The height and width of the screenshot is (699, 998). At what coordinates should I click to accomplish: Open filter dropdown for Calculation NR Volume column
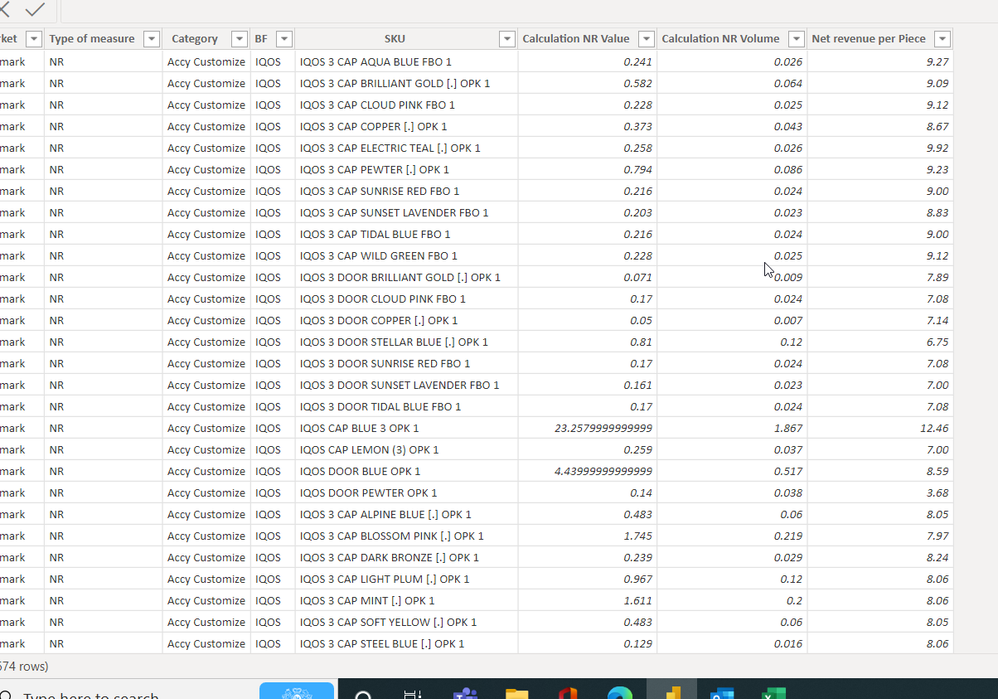coord(796,39)
